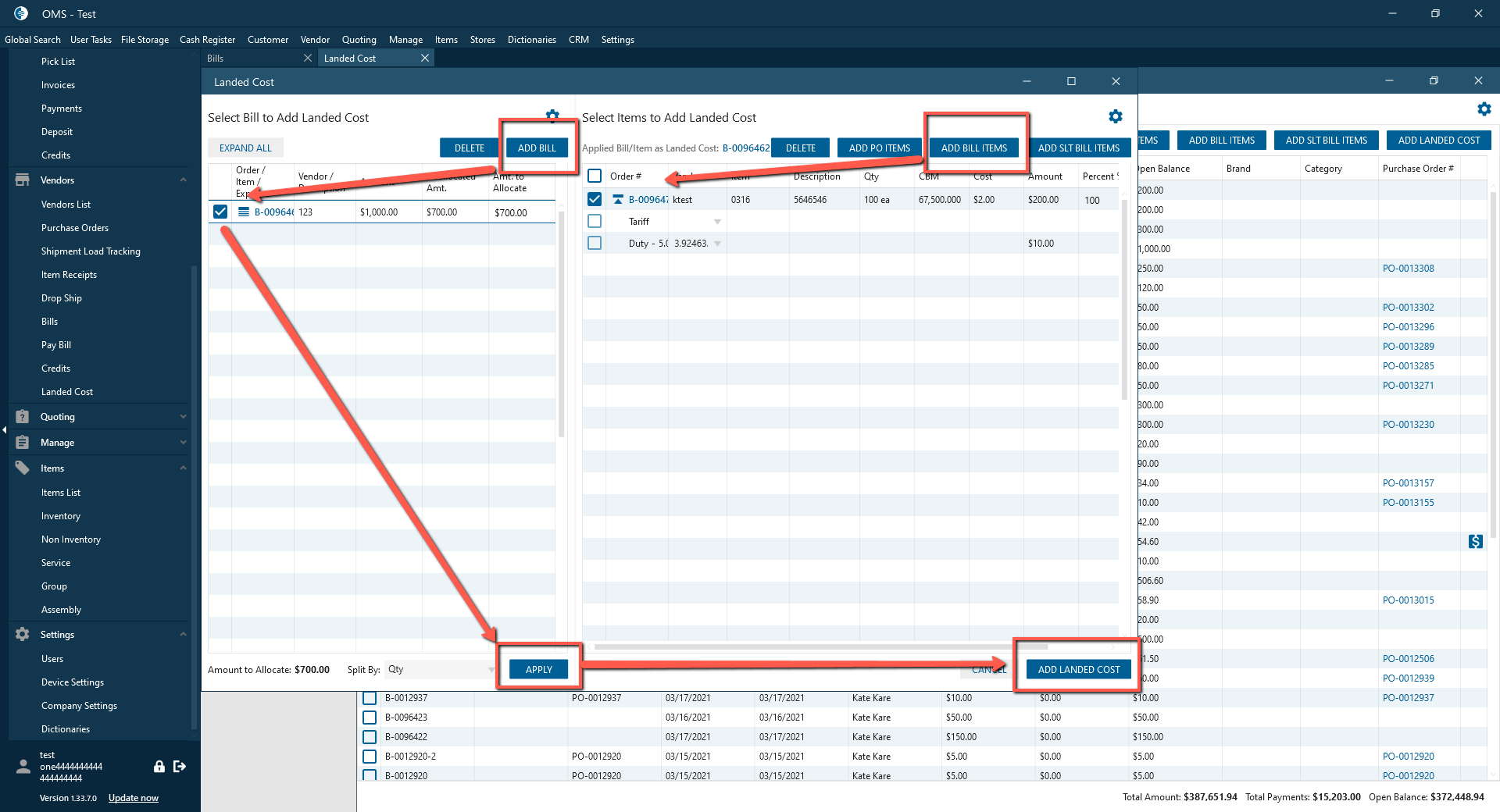Click the EXPAND ALL button
Screen dimensions: 1500x812
pos(245,148)
